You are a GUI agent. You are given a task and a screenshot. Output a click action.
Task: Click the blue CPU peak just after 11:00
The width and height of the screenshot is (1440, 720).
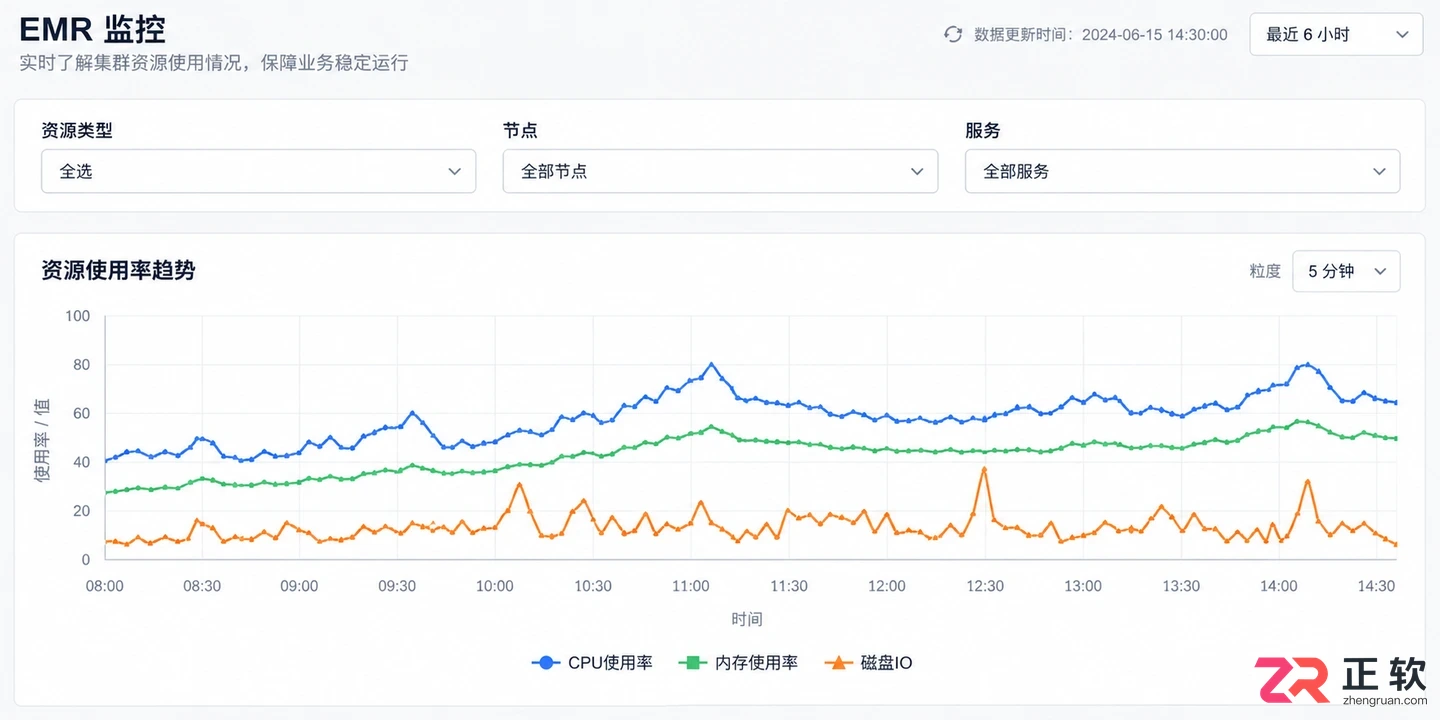click(x=712, y=365)
